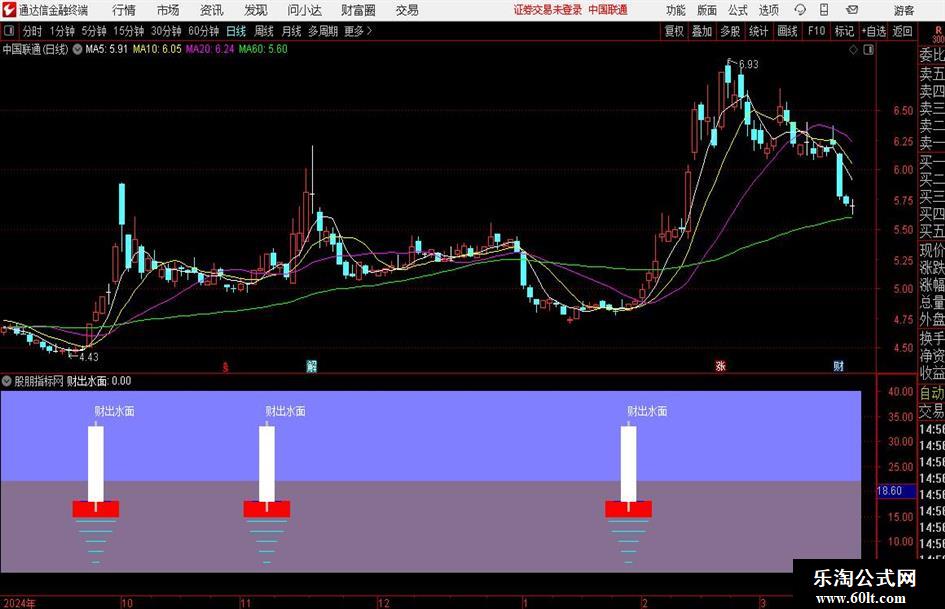Click the 2024年 date label on the time axis
Viewport: 945px width, 609px height.
tap(19, 603)
